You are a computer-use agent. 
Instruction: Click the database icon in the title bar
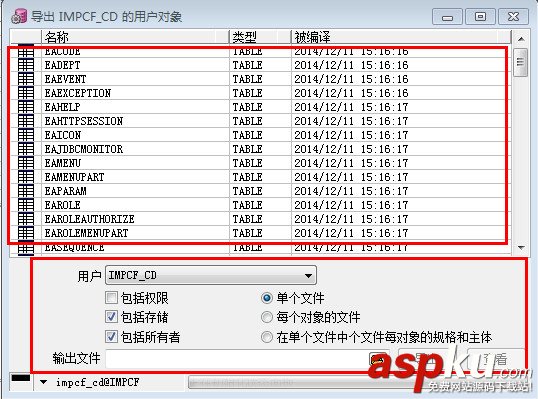[x=19, y=16]
